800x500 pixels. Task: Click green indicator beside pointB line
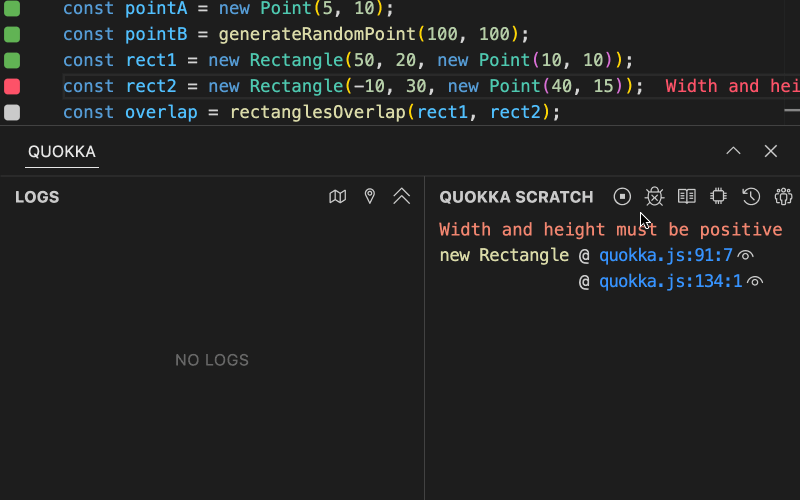pyautogui.click(x=12, y=34)
